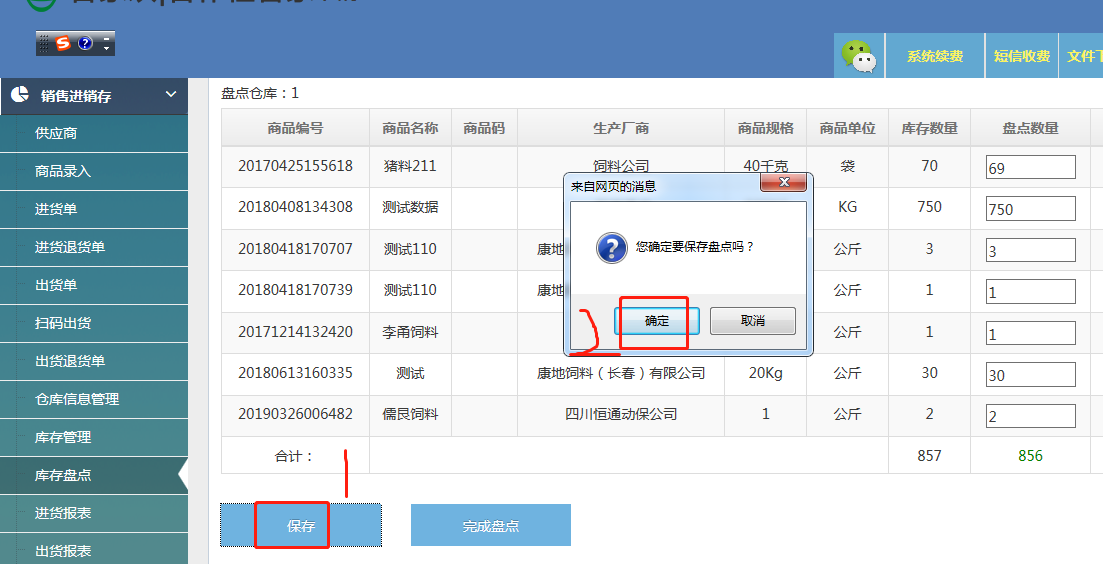Click the pie chart icon beside 销售进销存

[20, 95]
